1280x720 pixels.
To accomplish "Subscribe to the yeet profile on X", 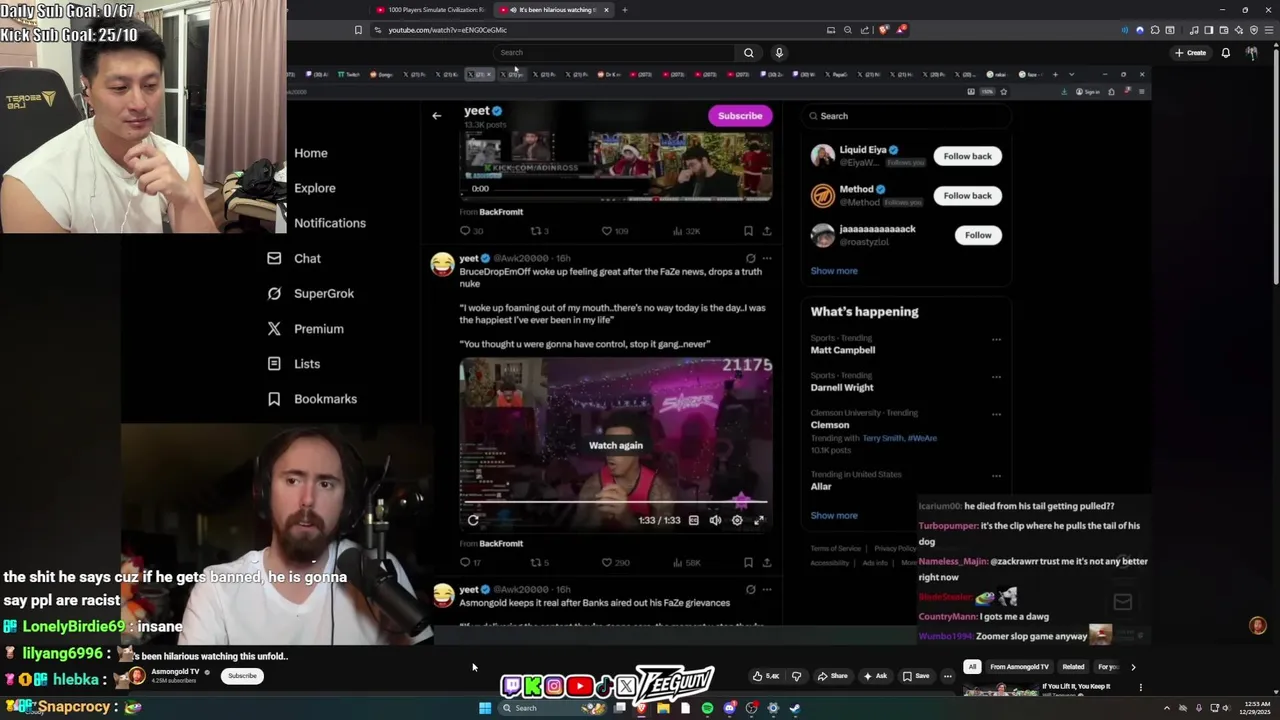I will 740,116.
